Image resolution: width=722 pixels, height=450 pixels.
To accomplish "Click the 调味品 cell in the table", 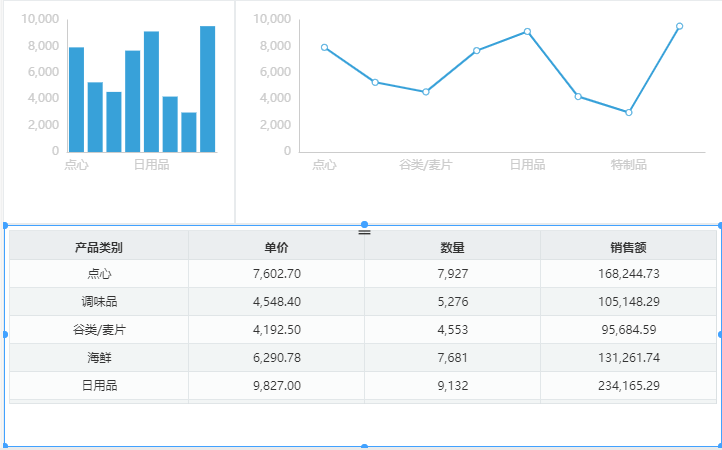I will click(x=99, y=302).
